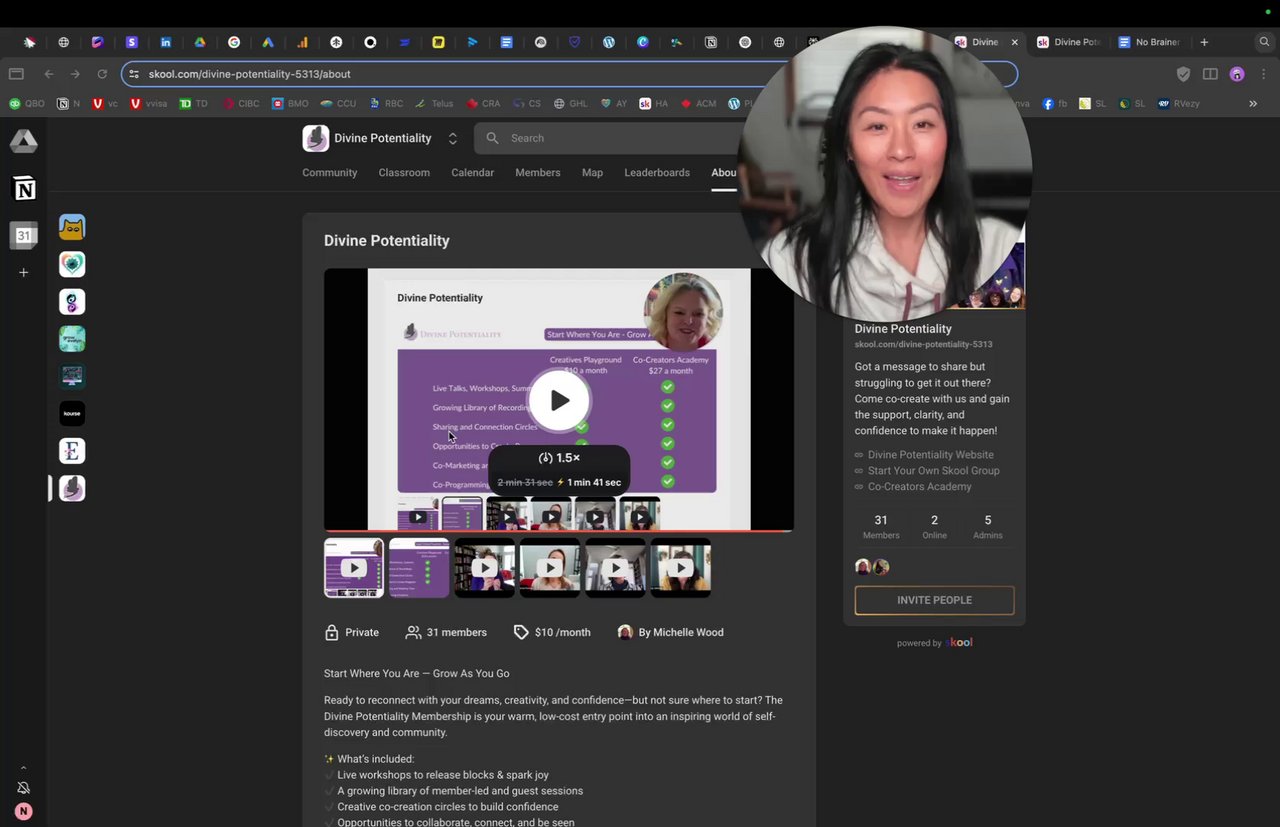Click the browser address bar URL

coord(249,74)
